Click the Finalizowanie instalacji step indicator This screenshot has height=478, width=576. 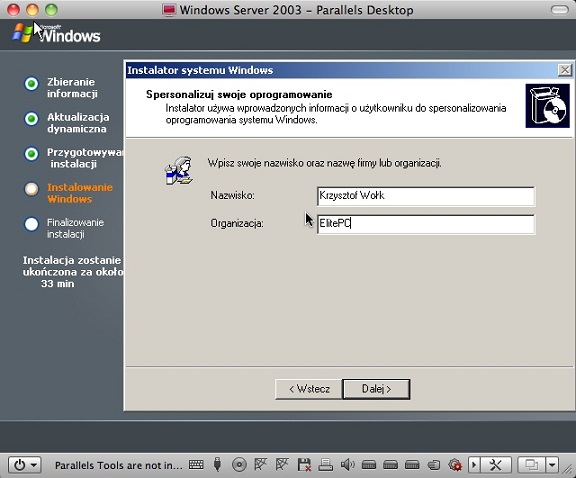coord(64,228)
